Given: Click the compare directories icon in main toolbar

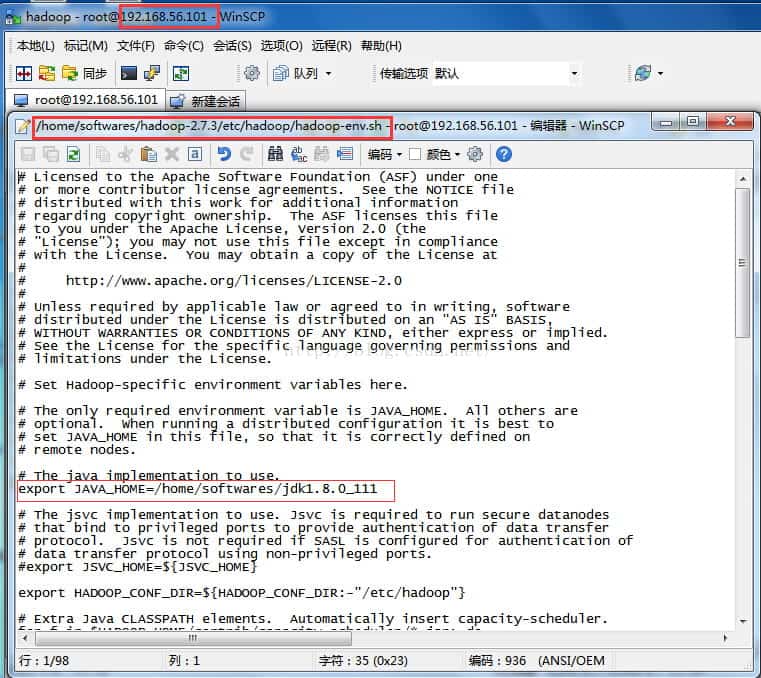Looking at the screenshot, I should click(x=24, y=73).
